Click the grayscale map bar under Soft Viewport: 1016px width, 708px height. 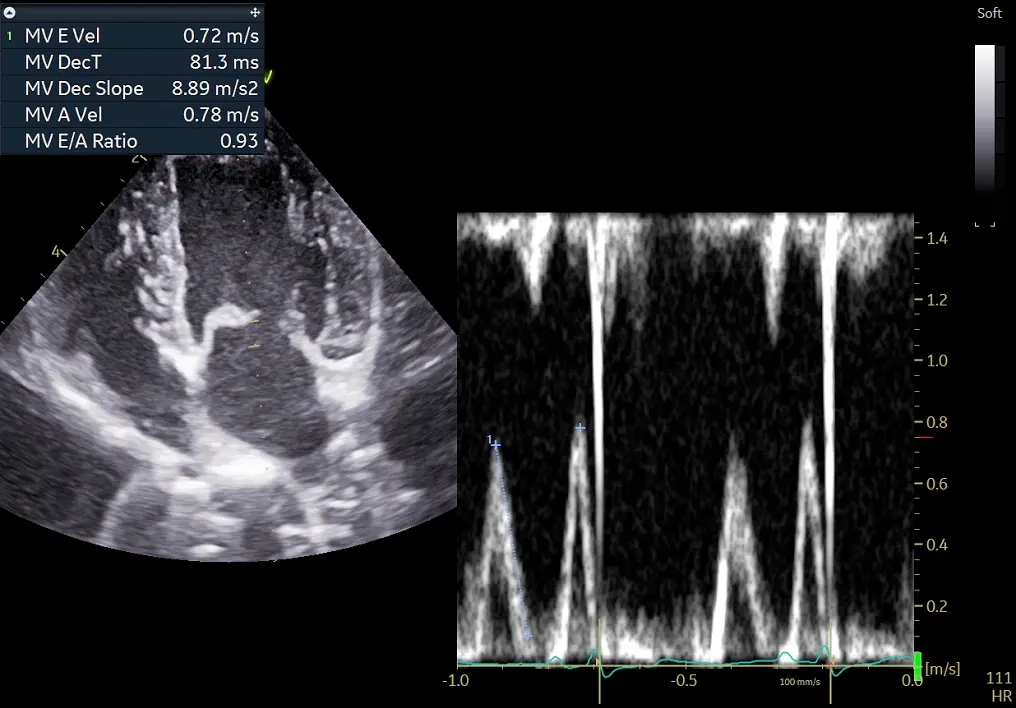pos(985,119)
